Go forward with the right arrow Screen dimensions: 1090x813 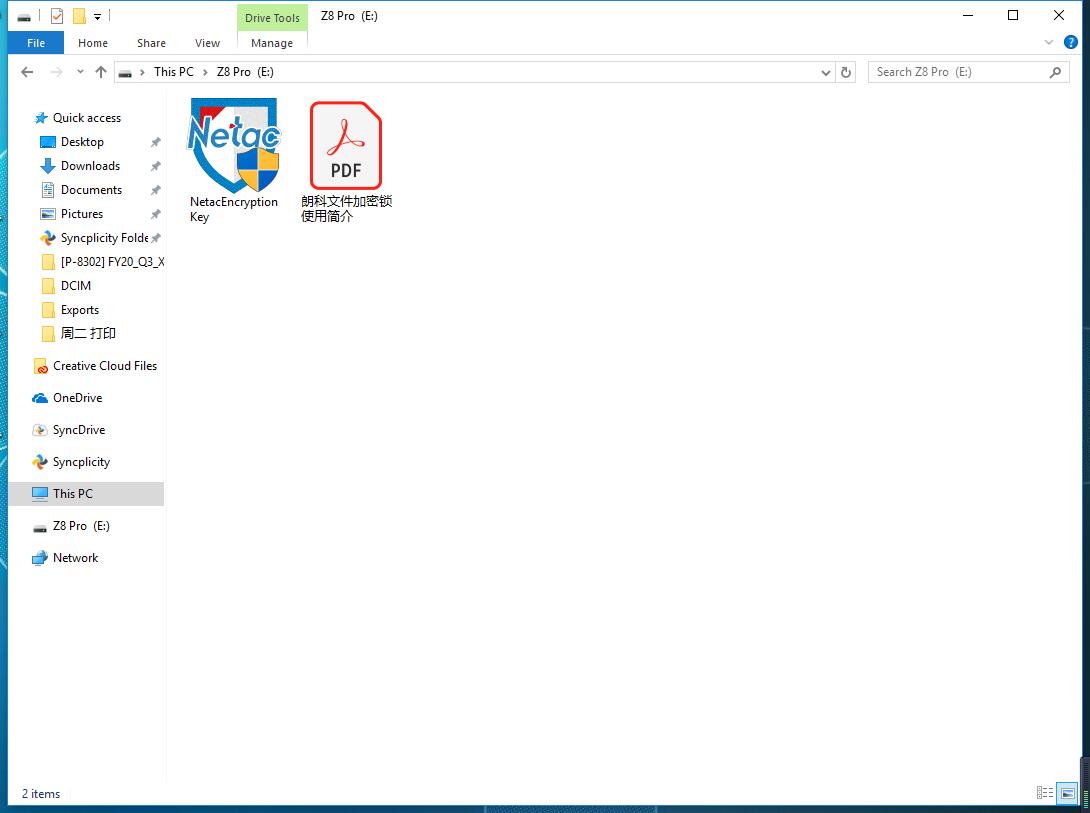point(56,72)
